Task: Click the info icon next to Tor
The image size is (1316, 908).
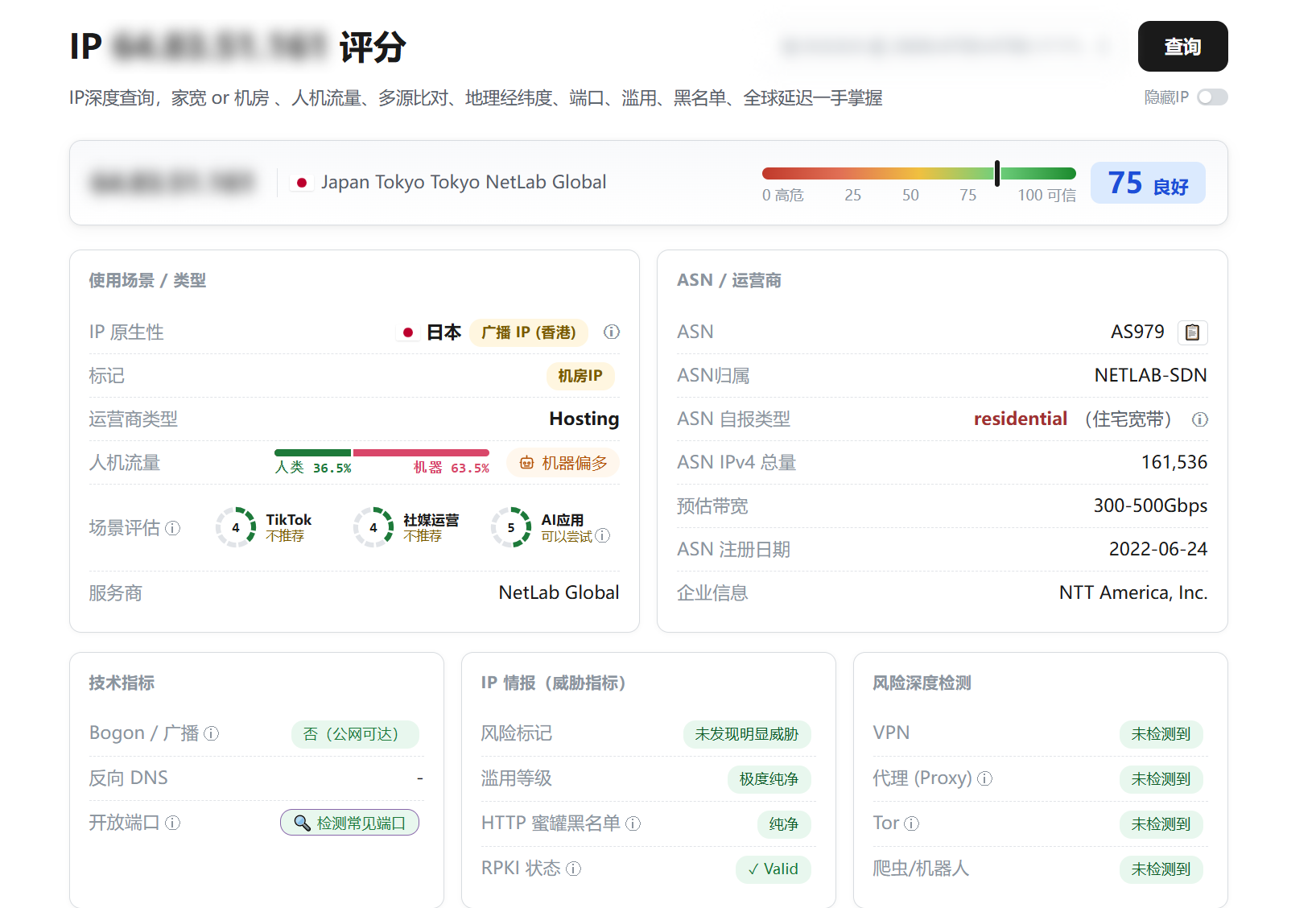Action: click(912, 823)
